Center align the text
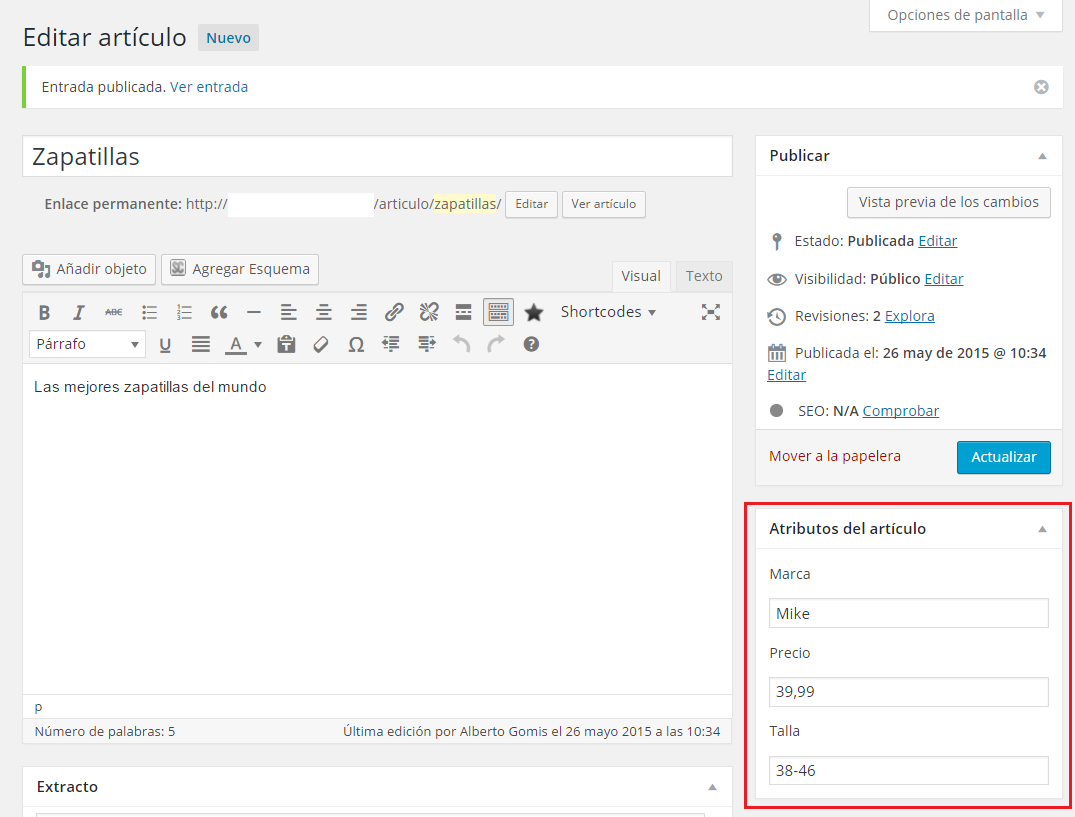The image size is (1075, 817). point(324,313)
